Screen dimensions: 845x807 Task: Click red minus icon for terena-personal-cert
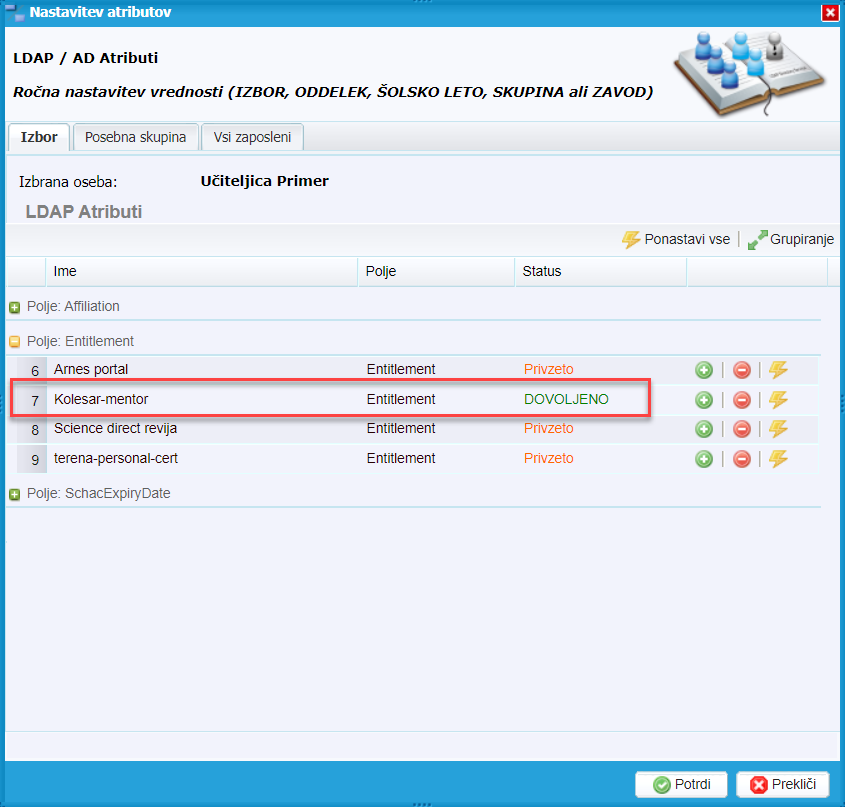[741, 459]
